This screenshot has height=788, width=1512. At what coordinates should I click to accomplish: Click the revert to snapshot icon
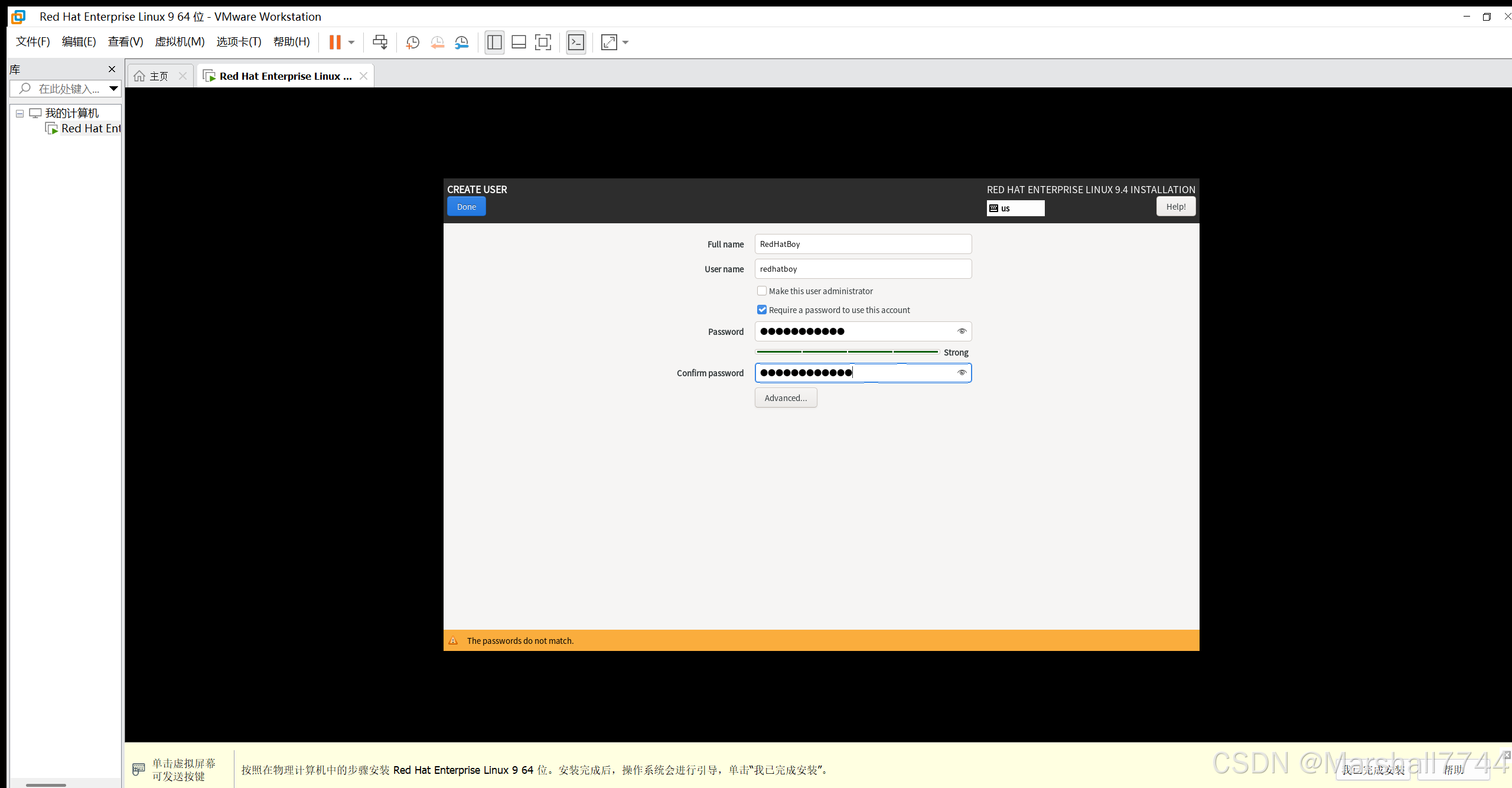[x=437, y=43]
